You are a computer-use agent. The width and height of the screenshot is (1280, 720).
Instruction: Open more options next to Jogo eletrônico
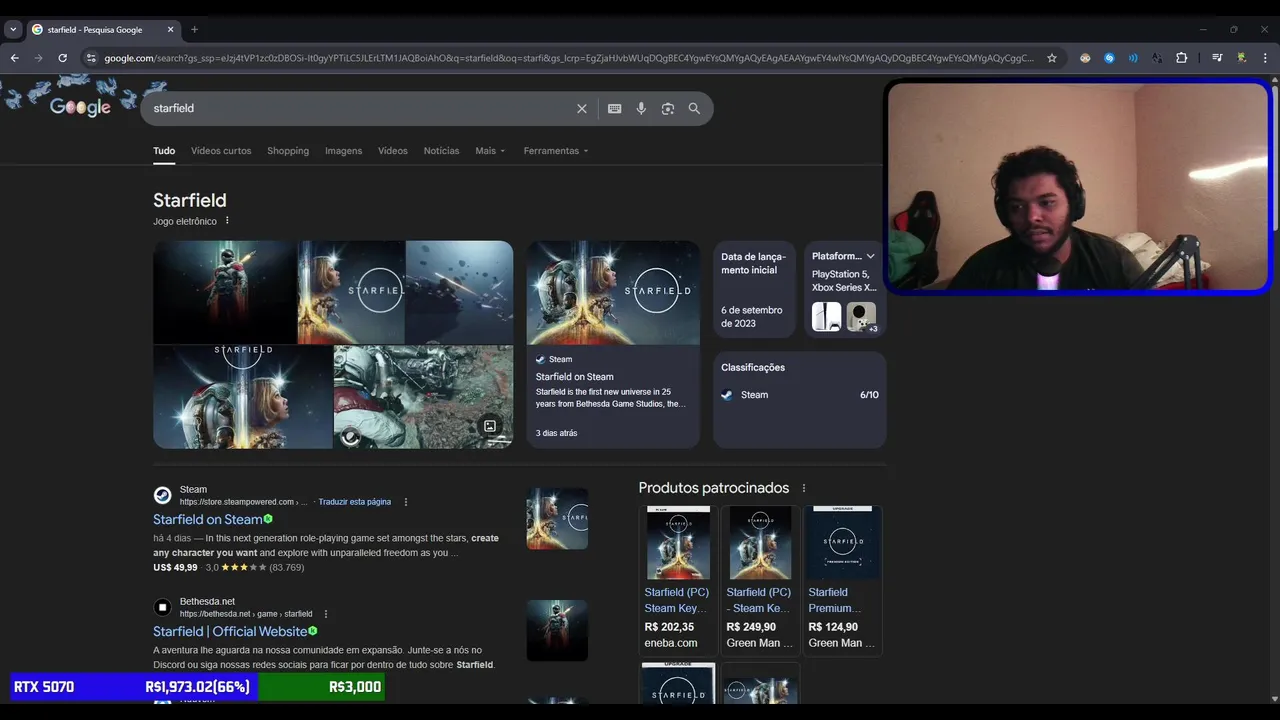pyautogui.click(x=227, y=221)
